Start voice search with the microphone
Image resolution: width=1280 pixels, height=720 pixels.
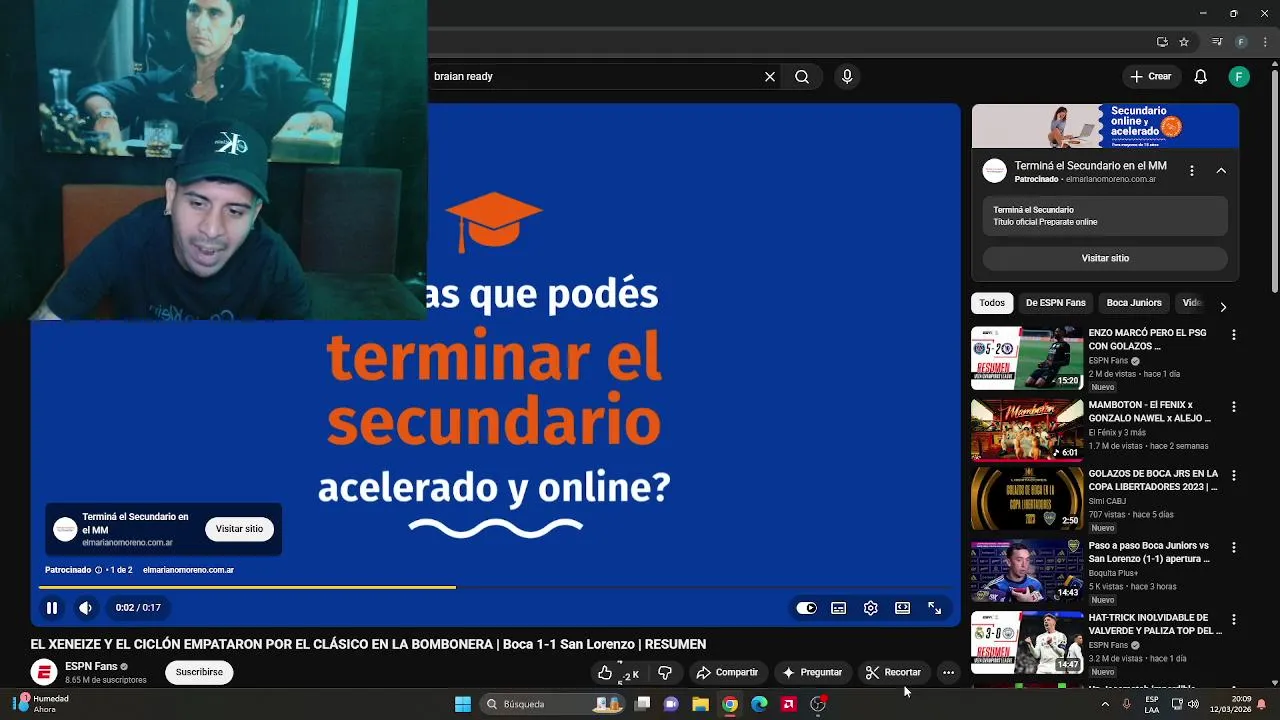(x=847, y=76)
